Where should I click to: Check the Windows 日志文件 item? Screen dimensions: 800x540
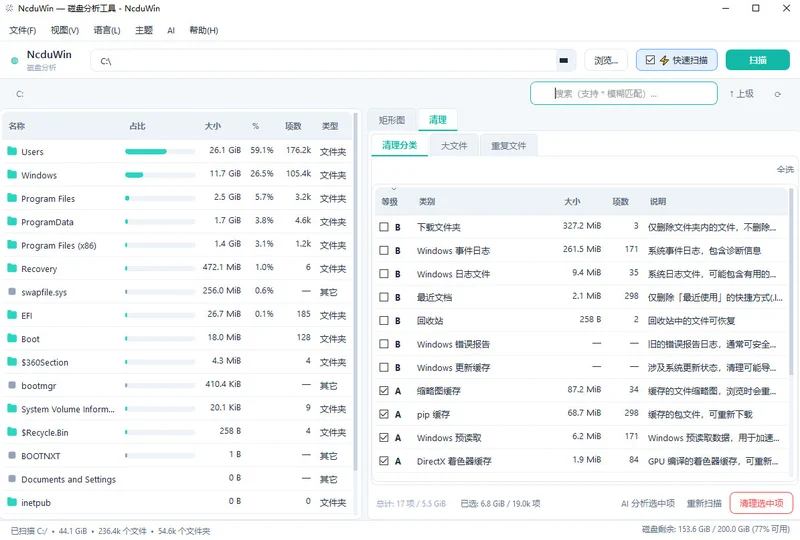(384, 274)
